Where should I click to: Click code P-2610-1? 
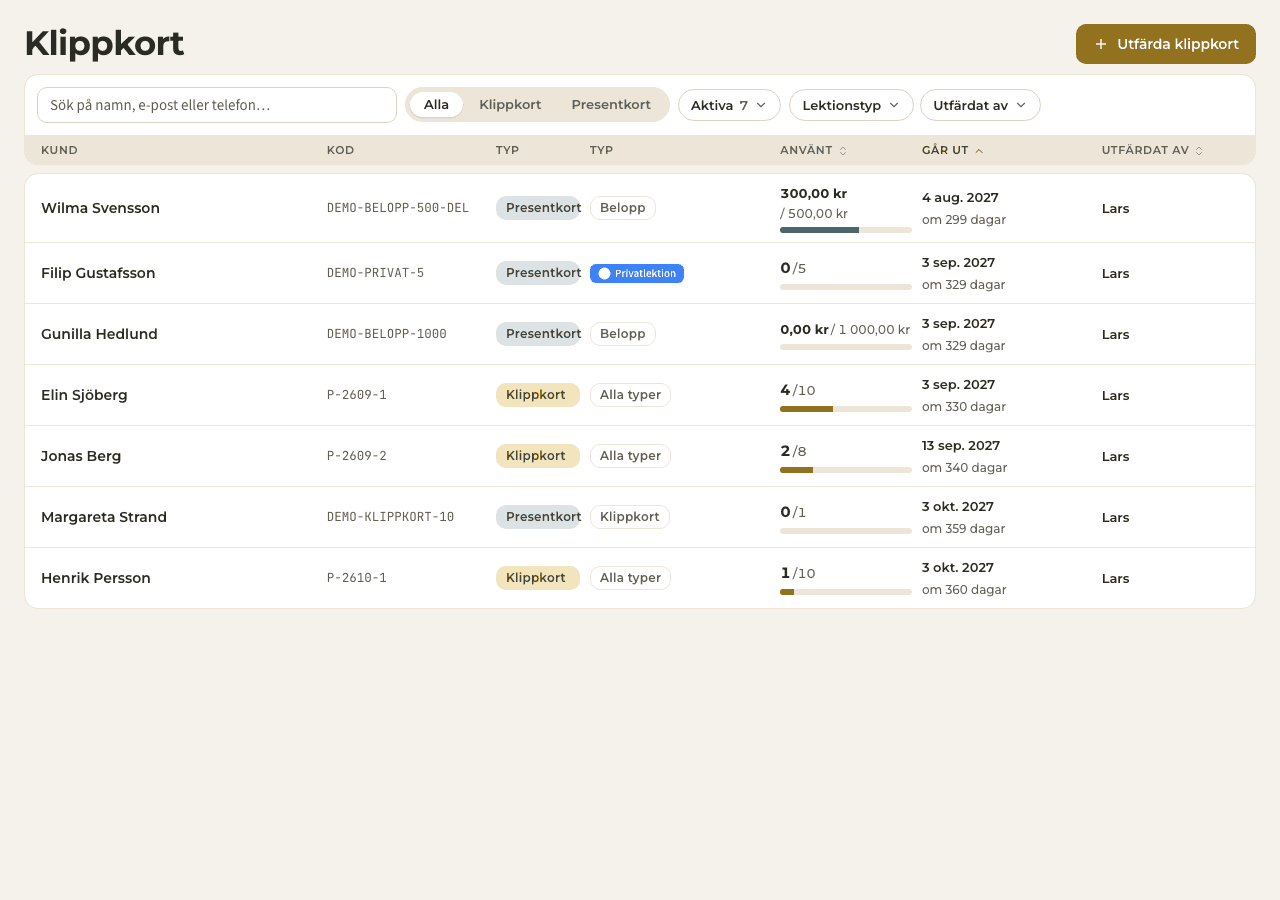coord(357,578)
